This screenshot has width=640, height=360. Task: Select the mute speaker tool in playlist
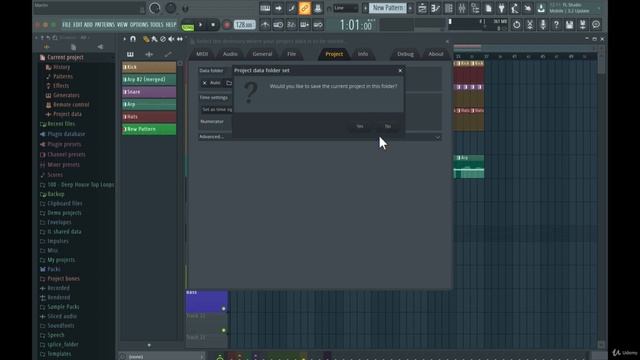171,39
